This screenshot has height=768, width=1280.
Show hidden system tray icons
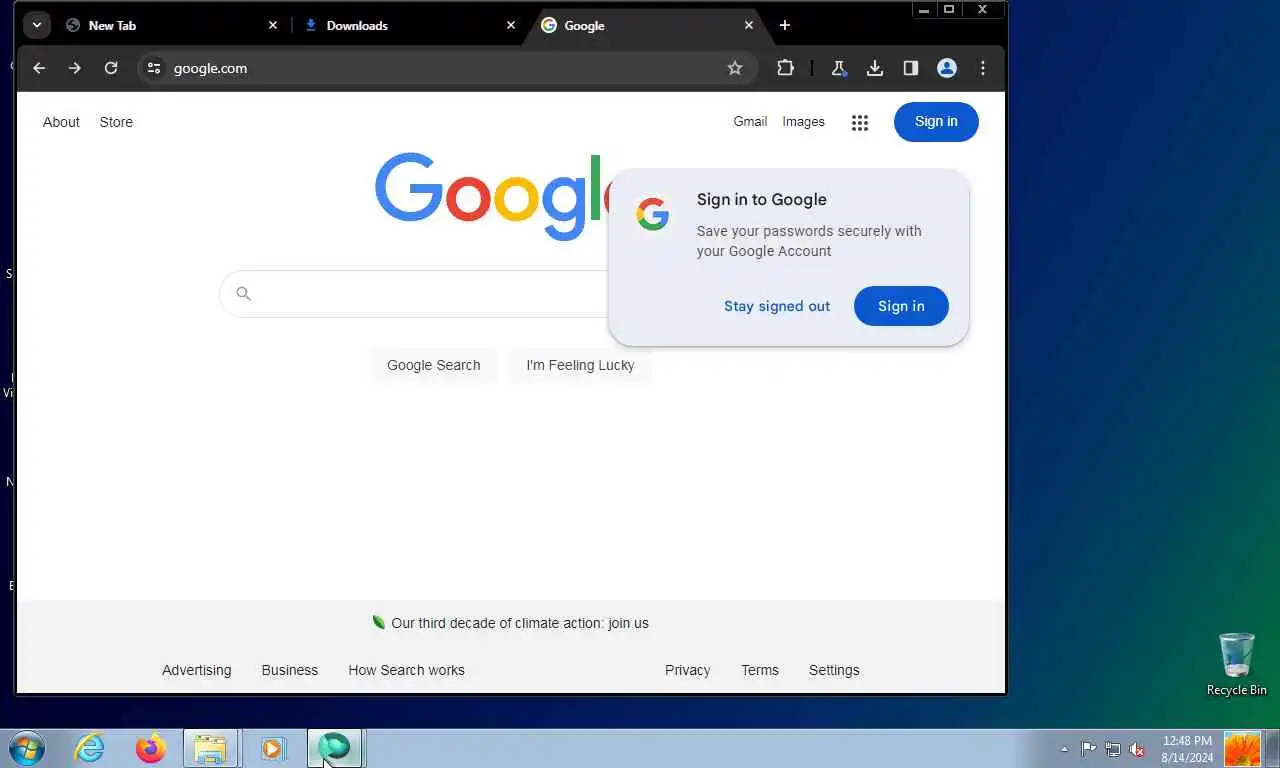click(x=1064, y=749)
